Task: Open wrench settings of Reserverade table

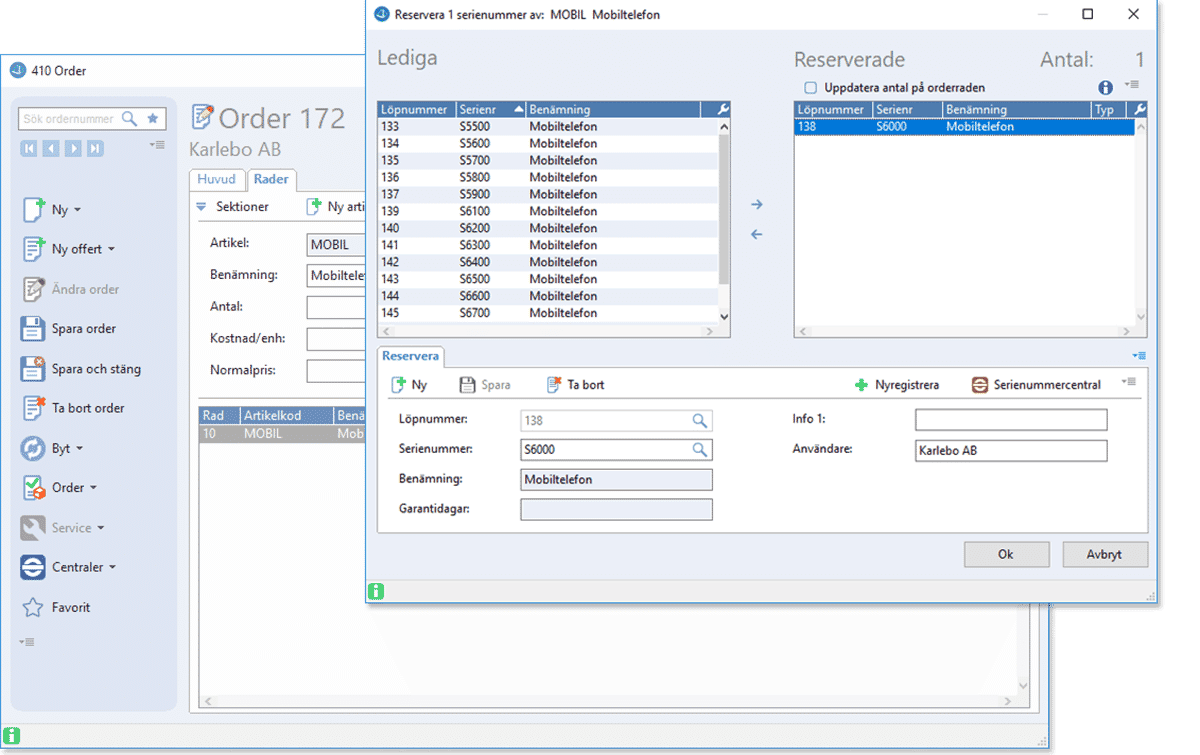Action: (x=1138, y=110)
